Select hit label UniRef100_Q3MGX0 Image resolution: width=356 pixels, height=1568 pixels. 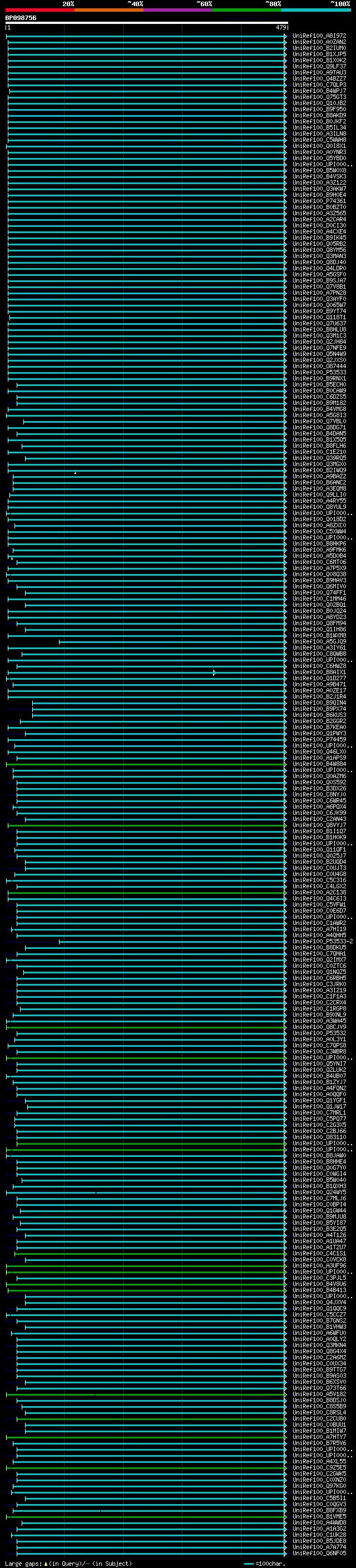tap(319, 464)
